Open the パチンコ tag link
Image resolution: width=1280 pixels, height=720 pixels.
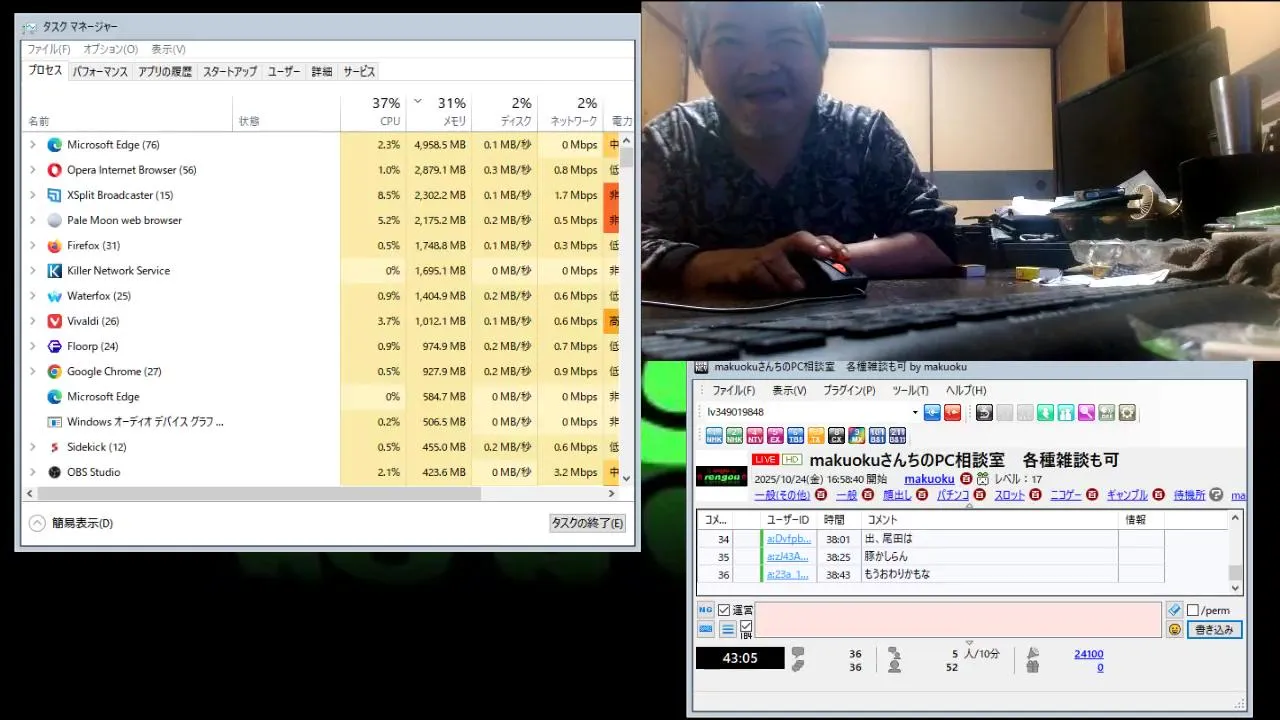[952, 495]
